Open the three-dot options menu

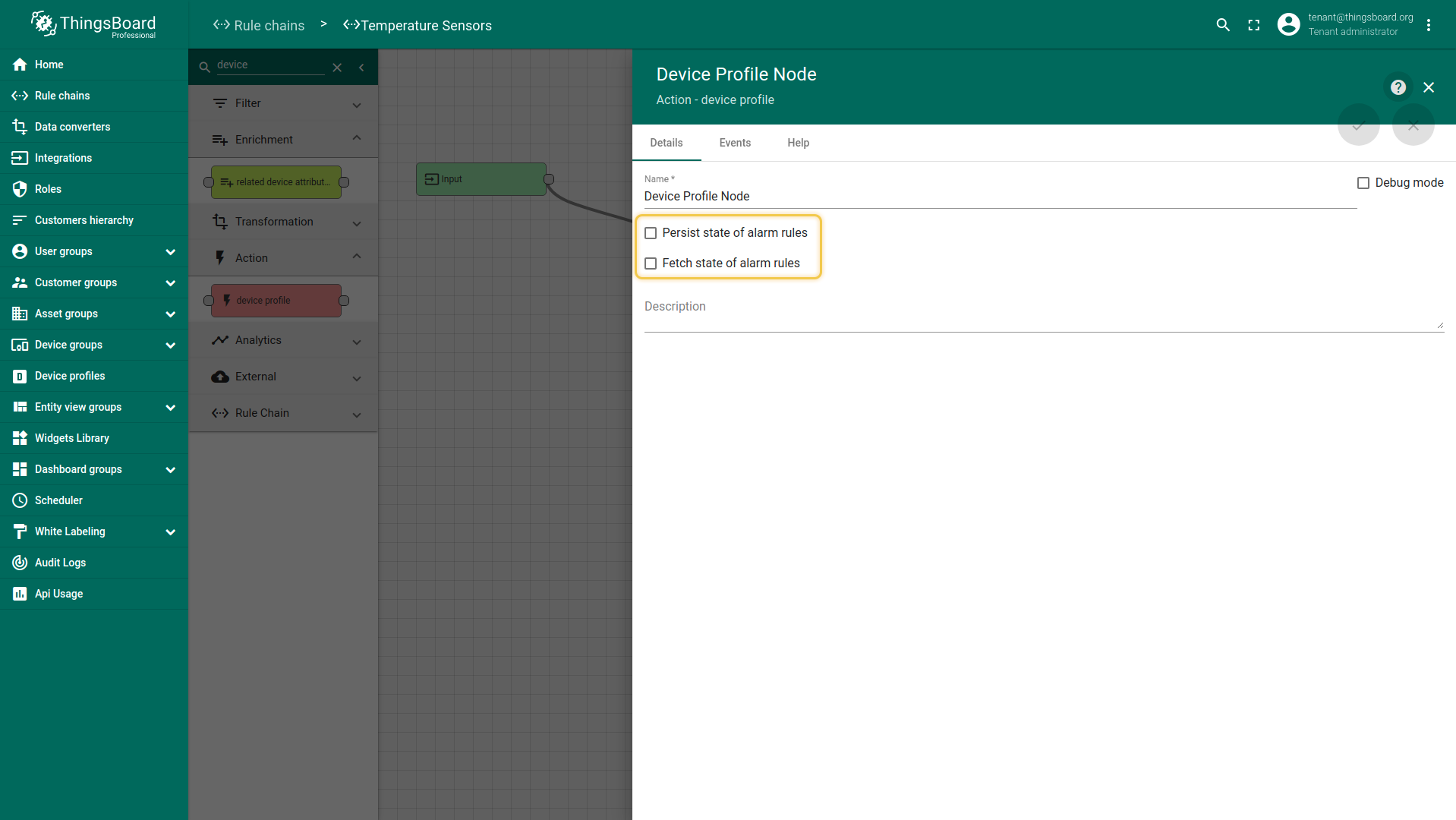[1429, 25]
